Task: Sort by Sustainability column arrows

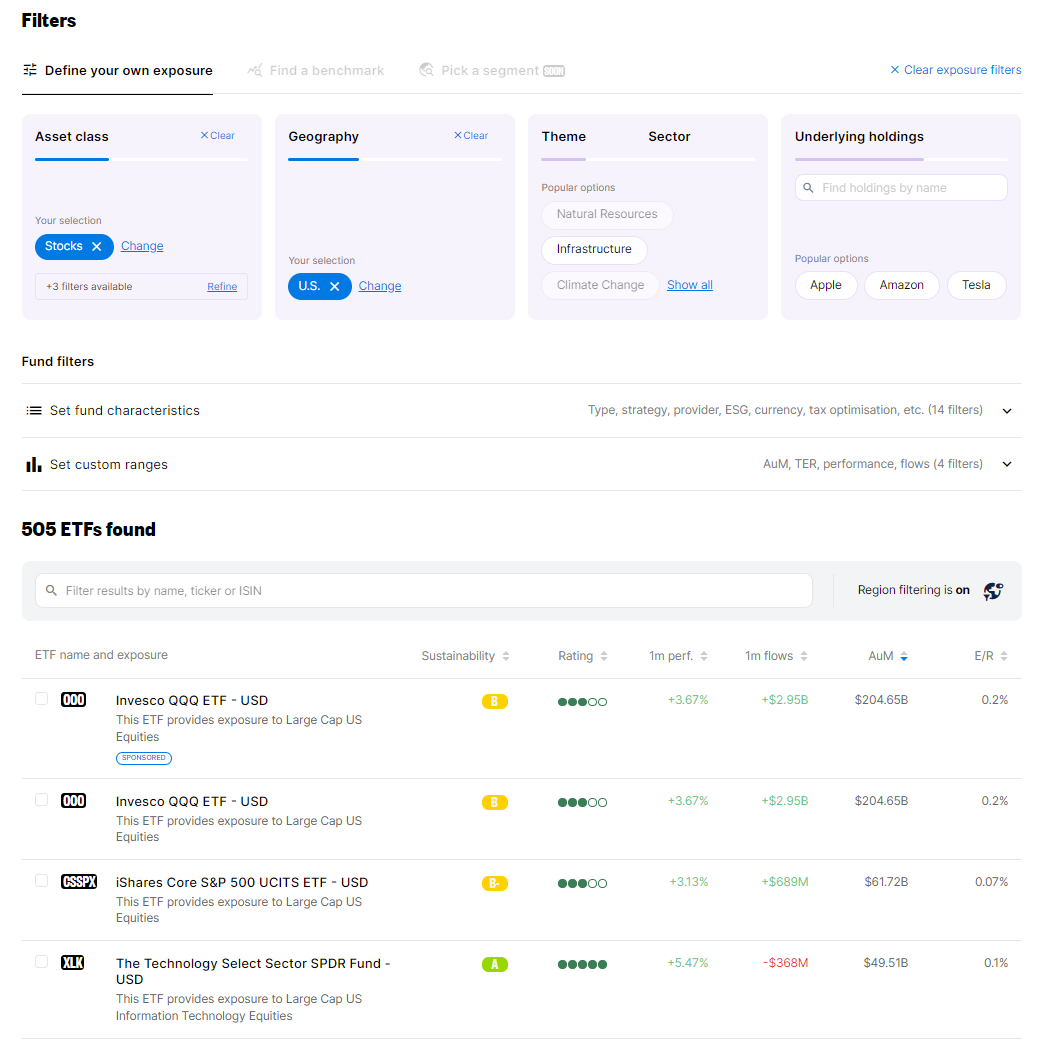Action: [506, 657]
